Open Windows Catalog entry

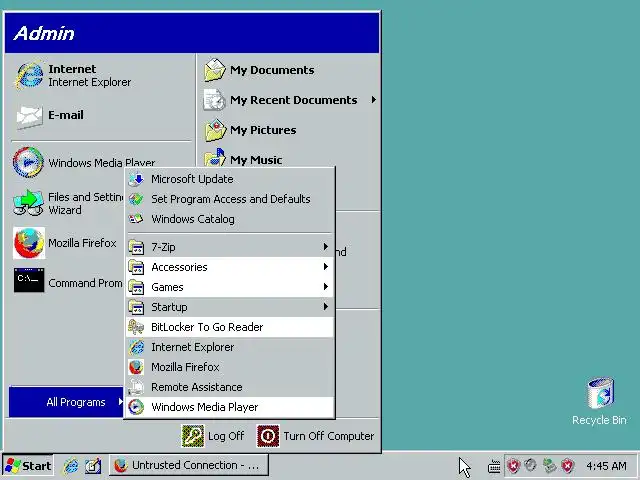(x=230, y=219)
